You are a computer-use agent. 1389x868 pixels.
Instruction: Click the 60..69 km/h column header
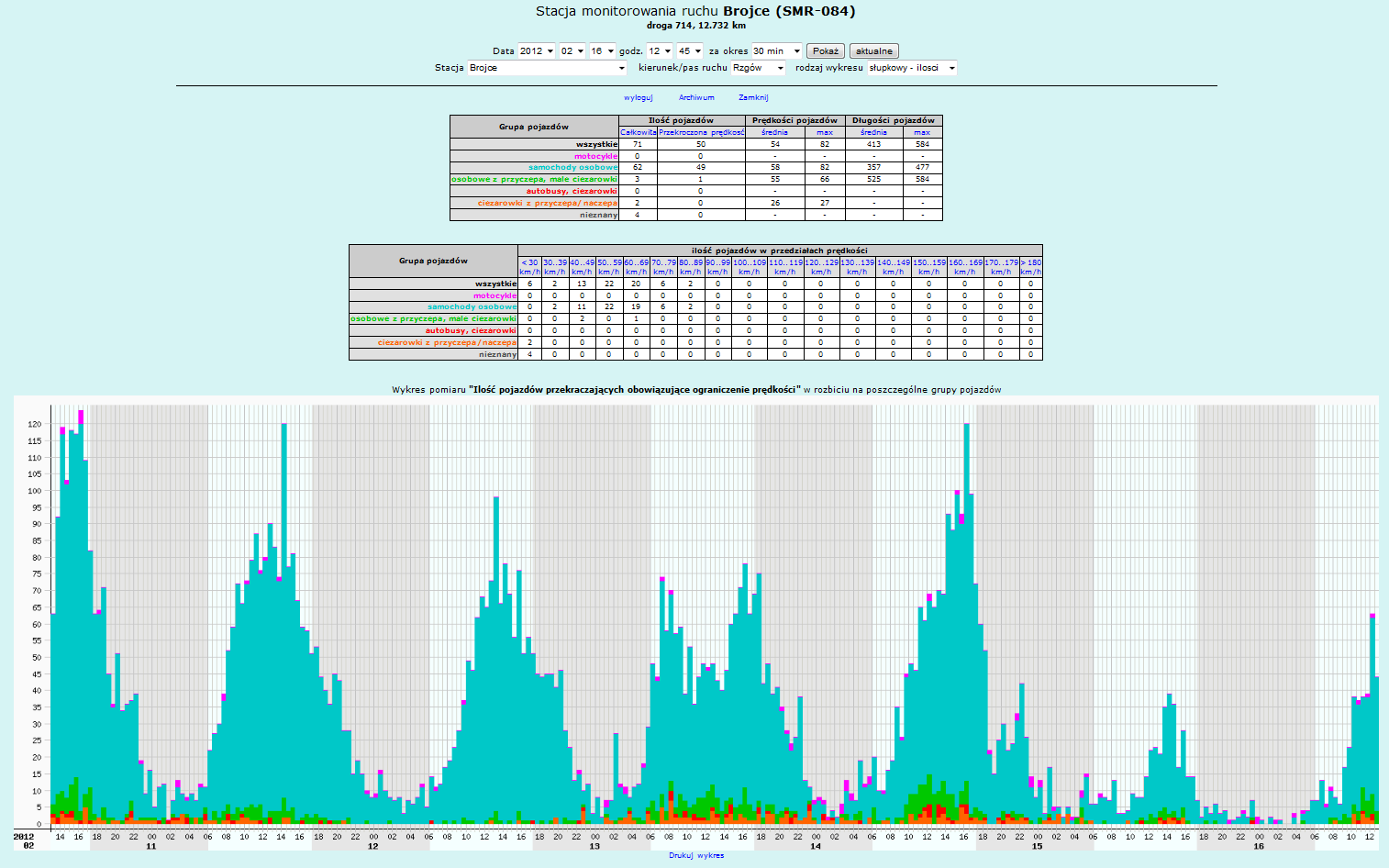[x=636, y=267]
